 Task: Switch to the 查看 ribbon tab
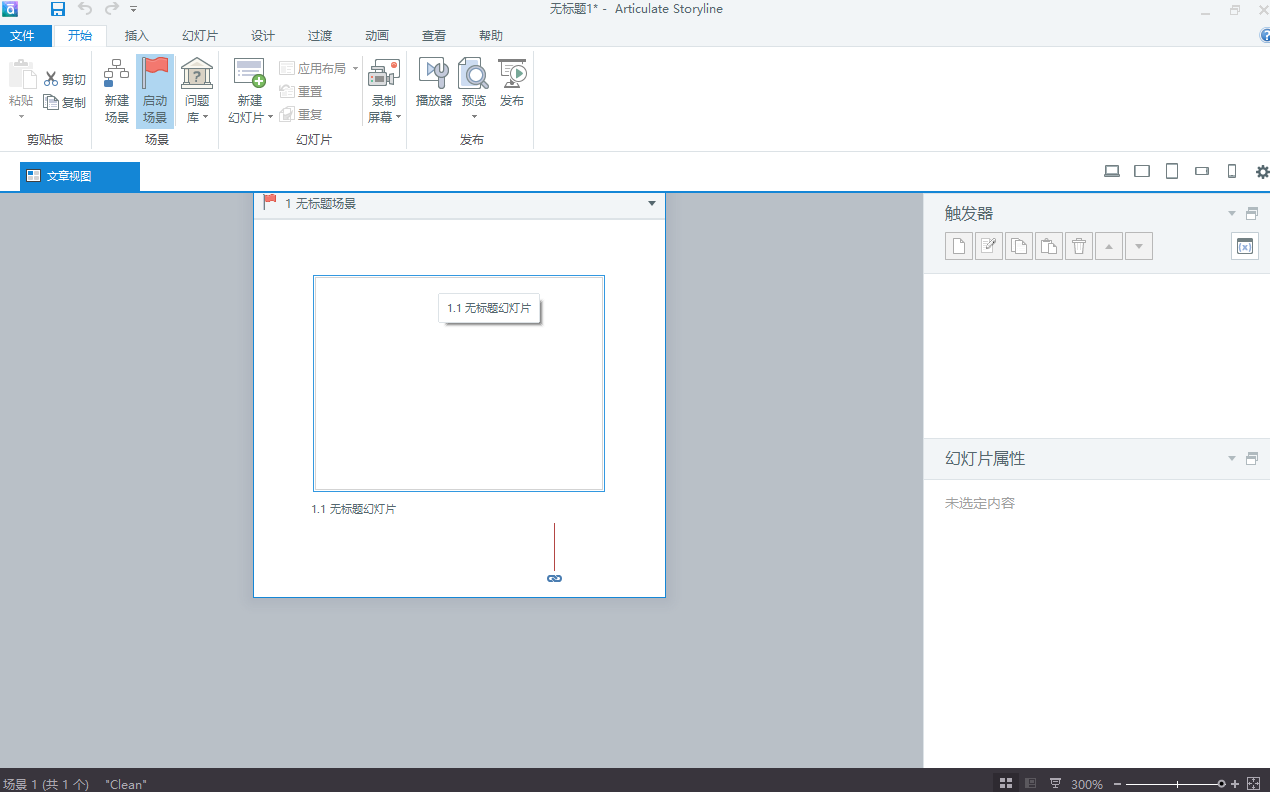point(434,36)
